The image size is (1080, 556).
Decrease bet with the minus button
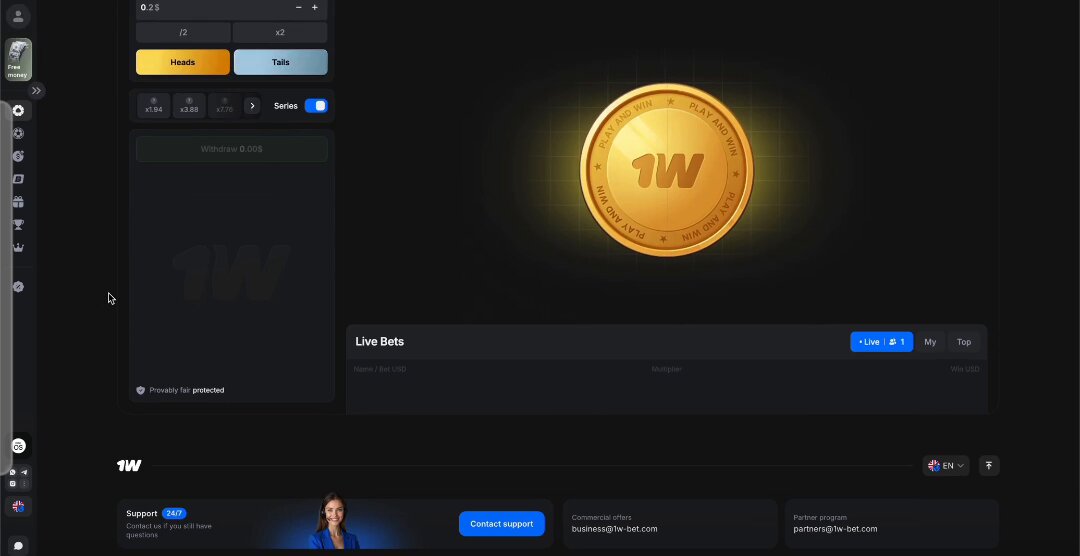click(x=298, y=8)
